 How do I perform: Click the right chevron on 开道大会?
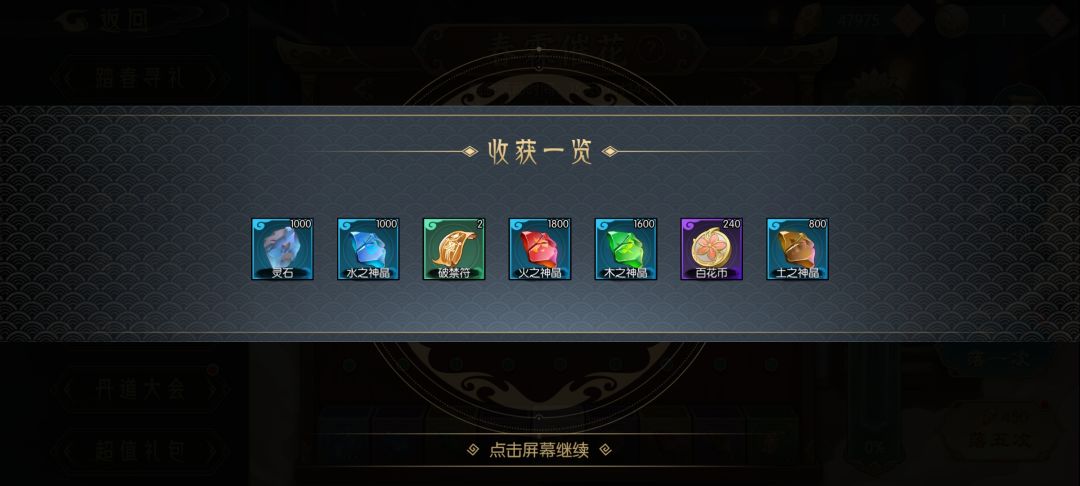[x=212, y=390]
